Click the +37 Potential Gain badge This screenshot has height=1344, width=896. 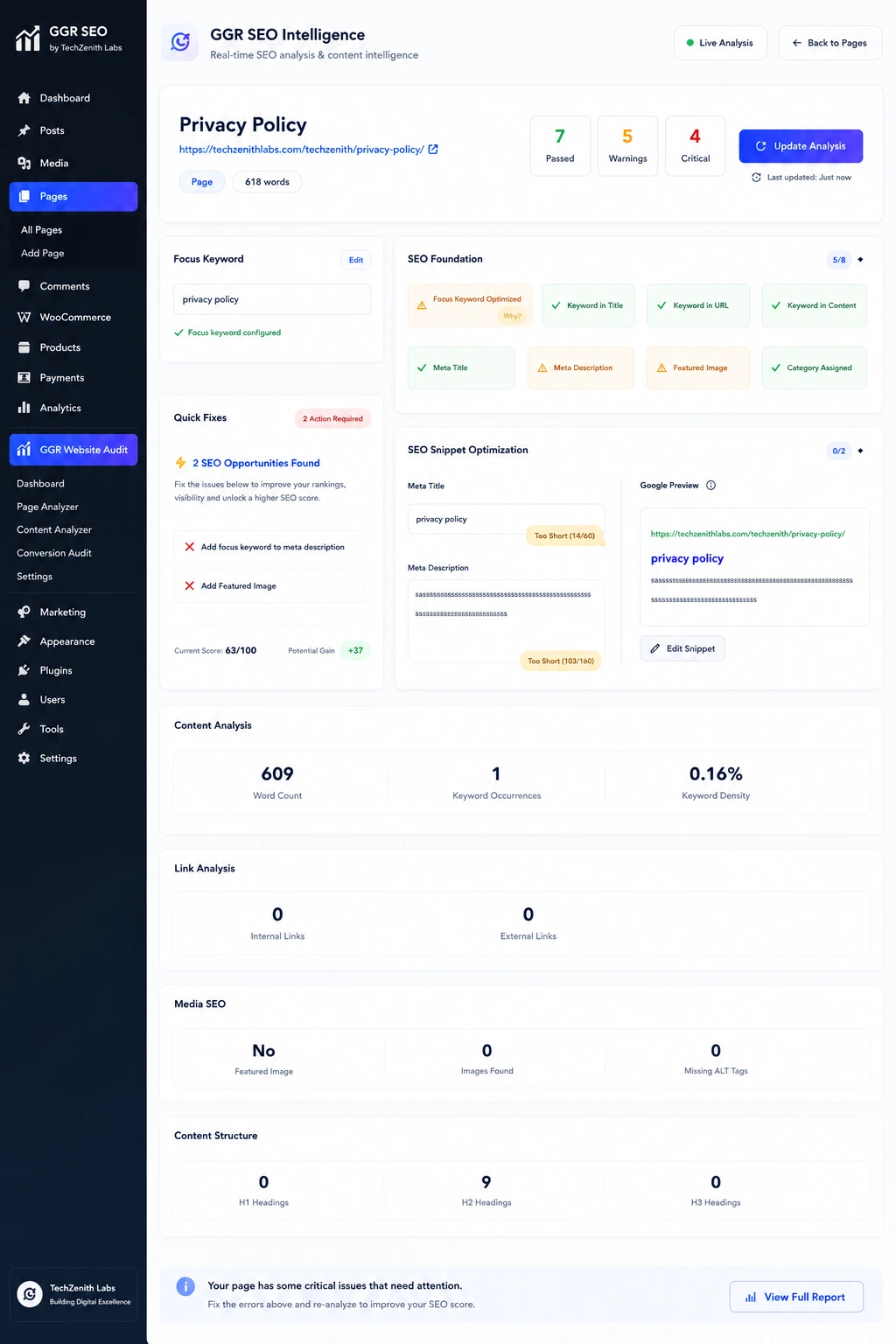355,651
